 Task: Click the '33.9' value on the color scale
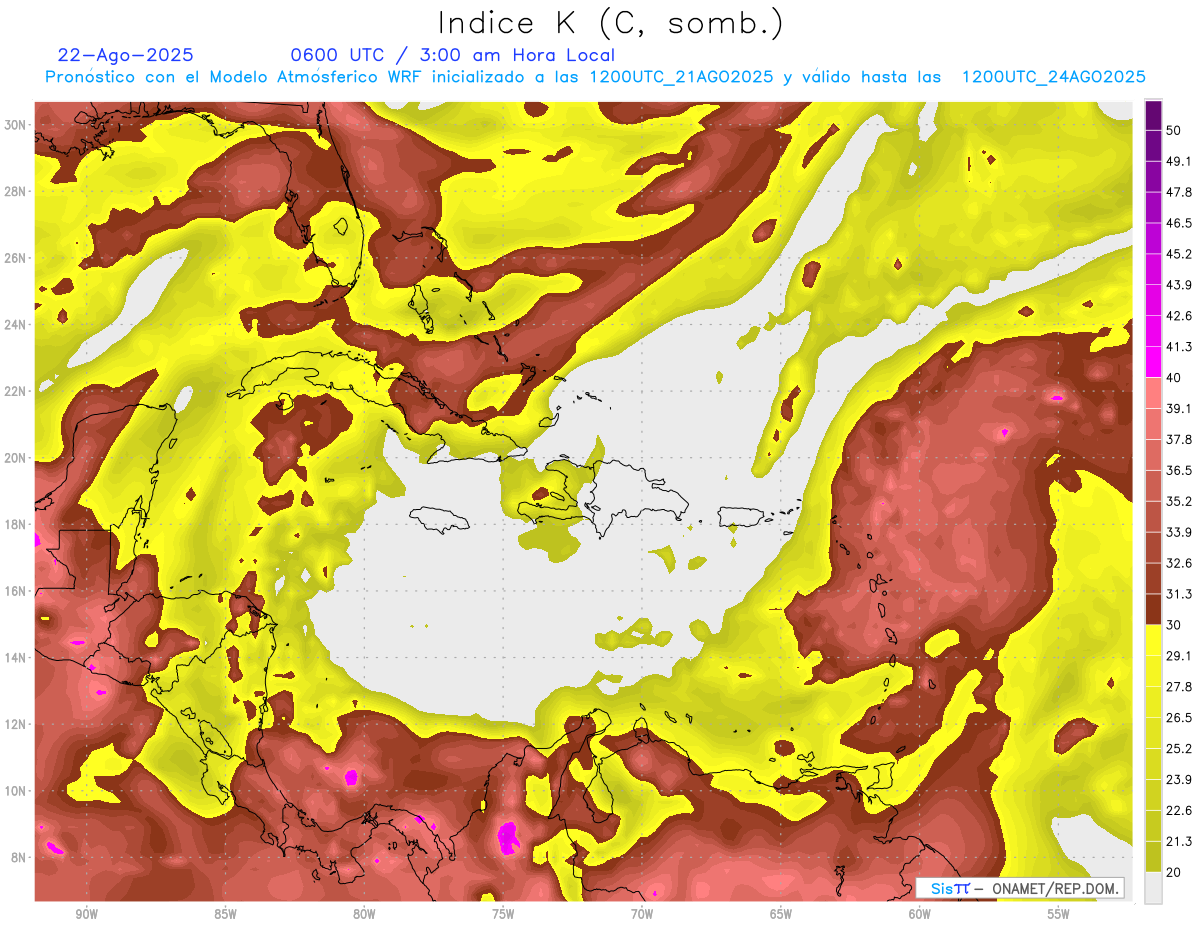pos(1178,532)
